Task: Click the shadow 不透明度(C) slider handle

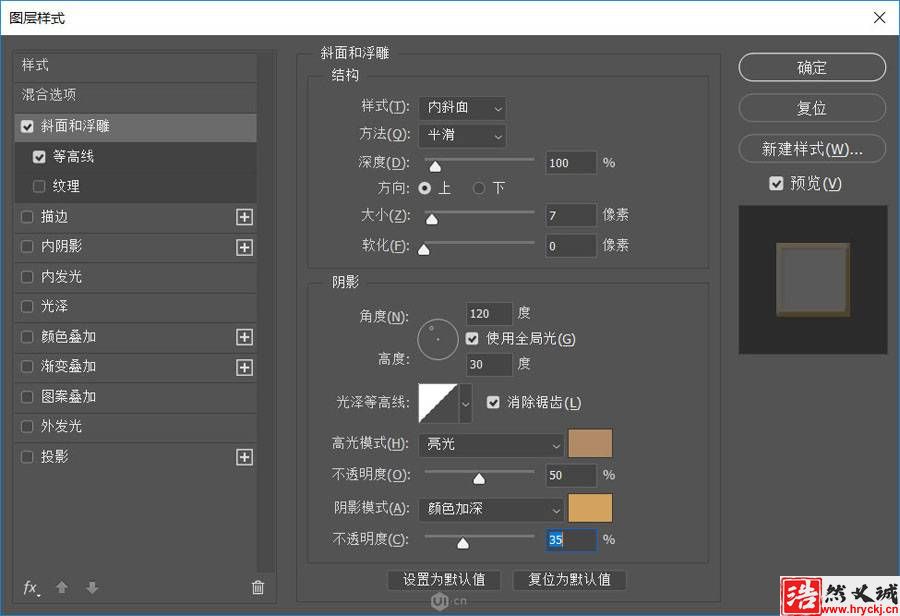Action: tap(463, 543)
